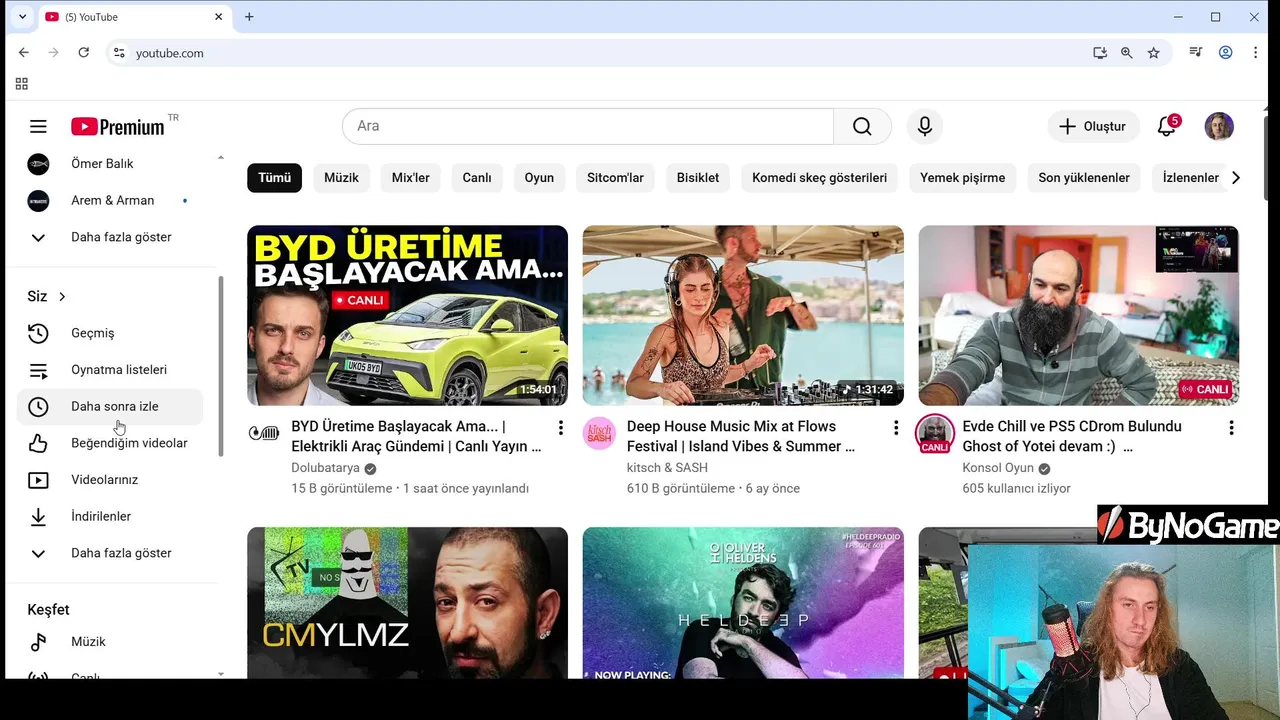Open options for BYD Üretime video
Viewport: 1280px width, 720px height.
pos(561,428)
